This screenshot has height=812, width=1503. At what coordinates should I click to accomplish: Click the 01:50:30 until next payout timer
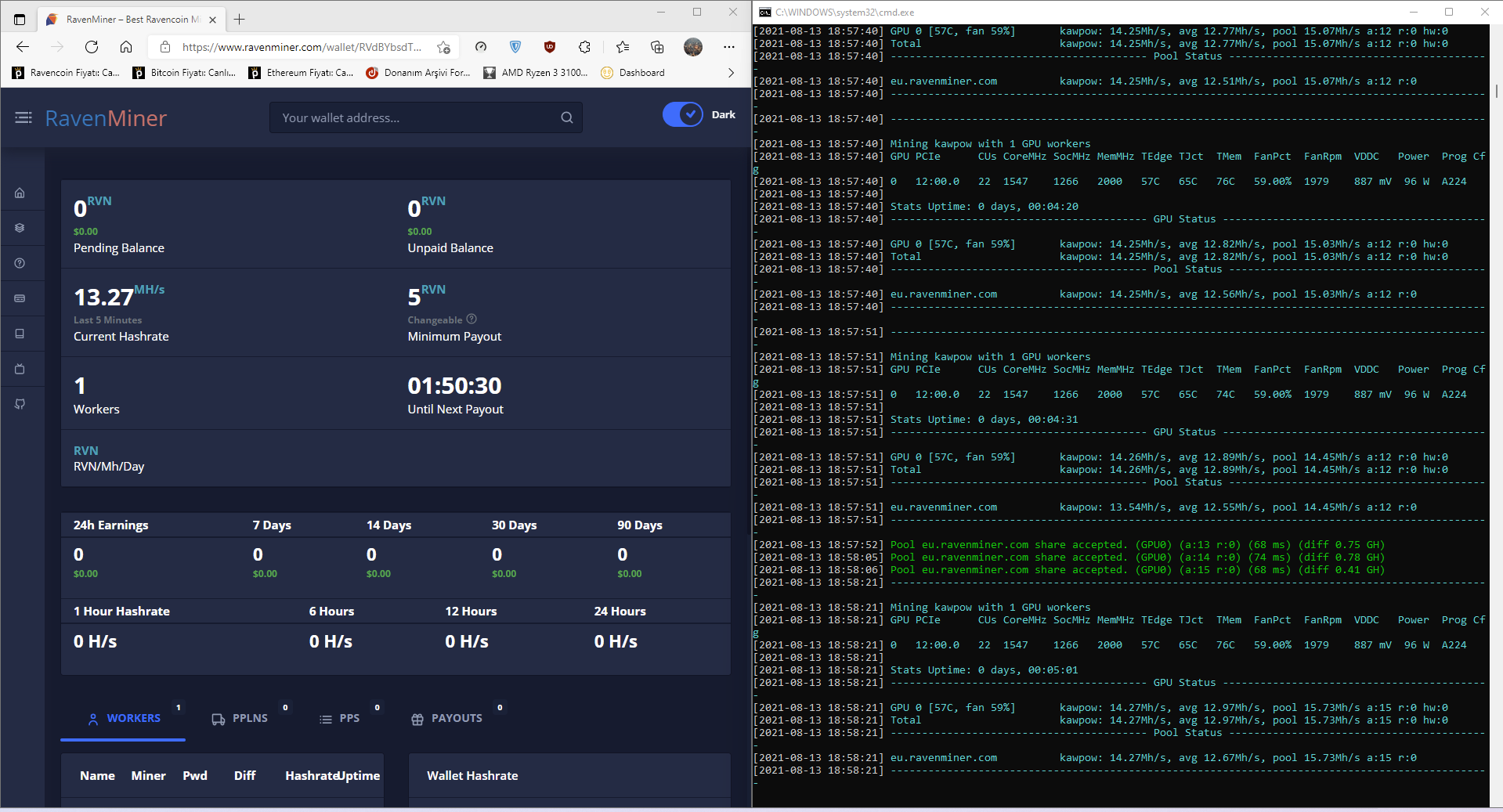[454, 385]
